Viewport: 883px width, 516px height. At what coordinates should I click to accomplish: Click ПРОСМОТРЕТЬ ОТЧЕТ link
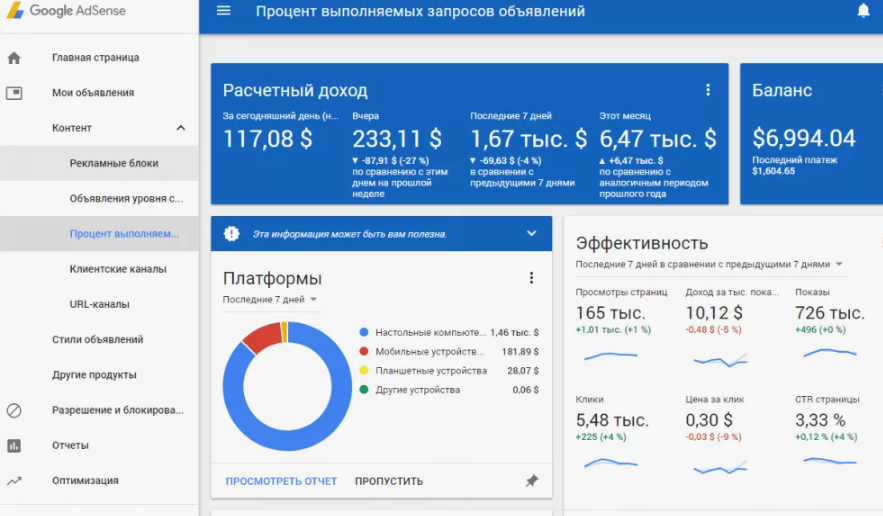(281, 481)
